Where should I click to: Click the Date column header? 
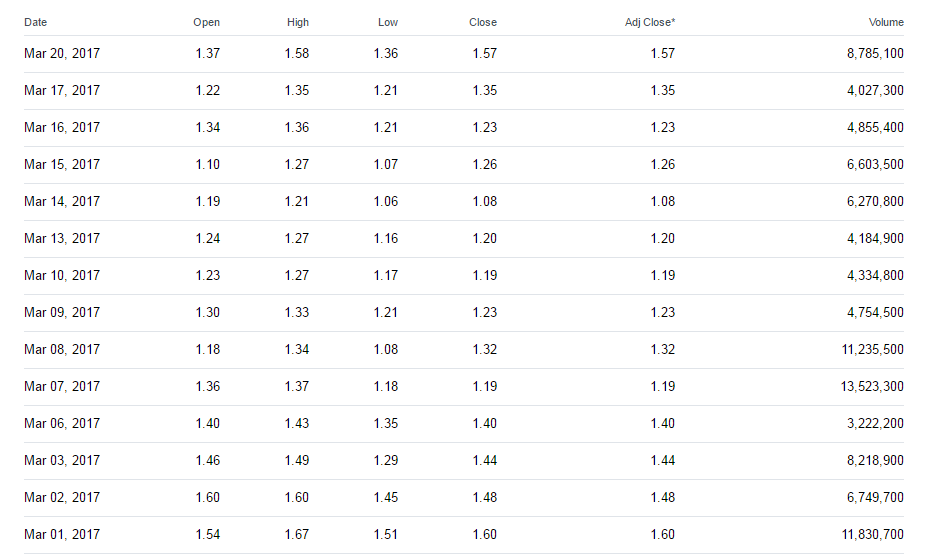click(x=35, y=22)
